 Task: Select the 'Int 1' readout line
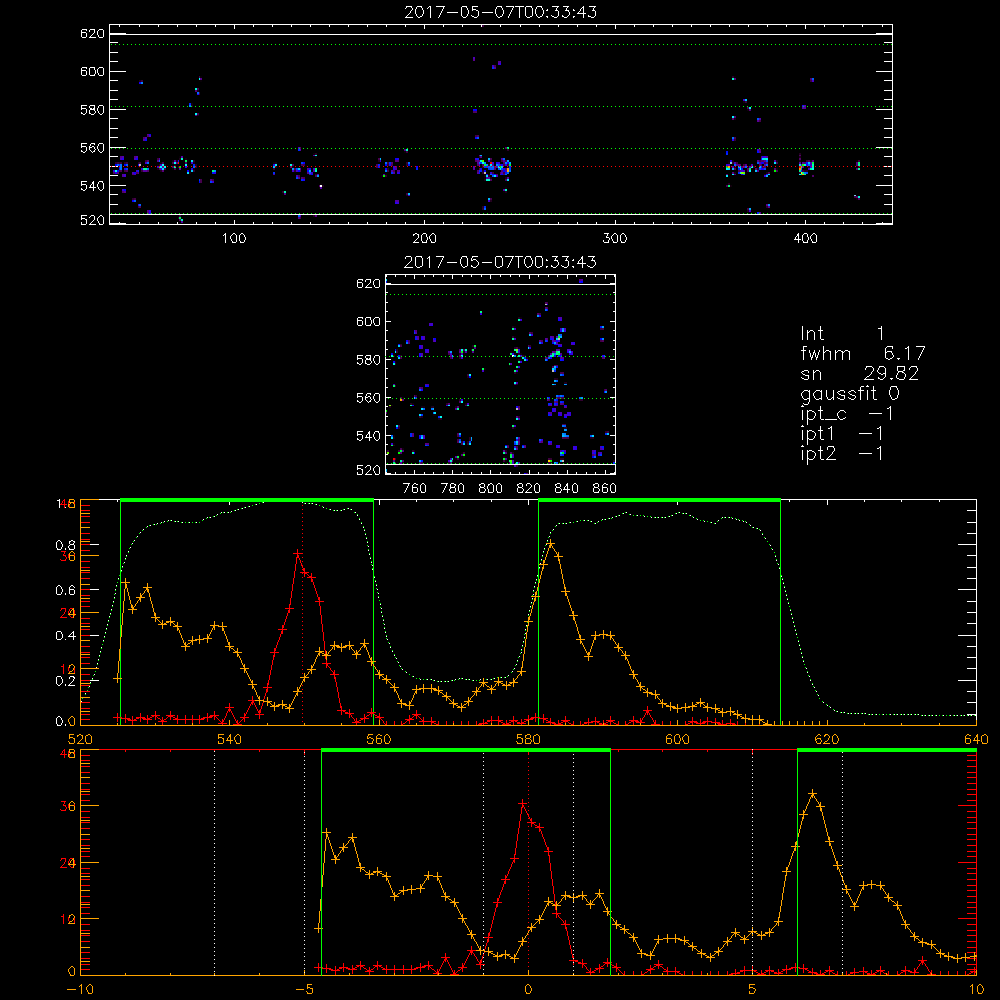[x=842, y=334]
